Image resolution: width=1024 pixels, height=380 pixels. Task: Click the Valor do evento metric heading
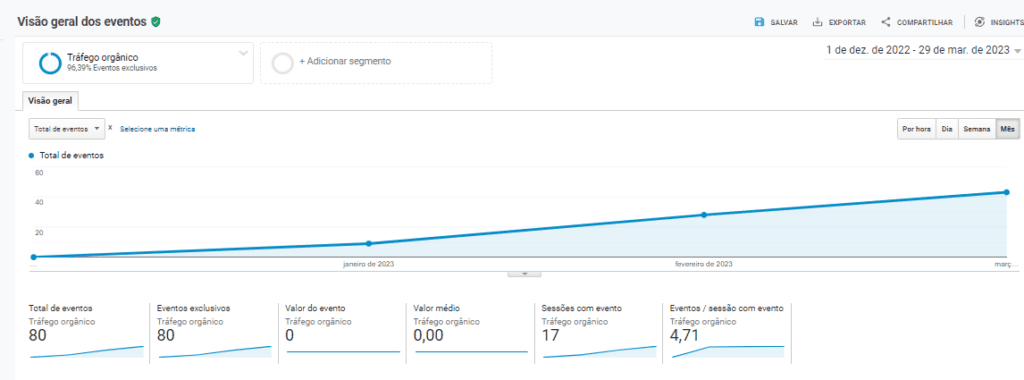coord(315,308)
